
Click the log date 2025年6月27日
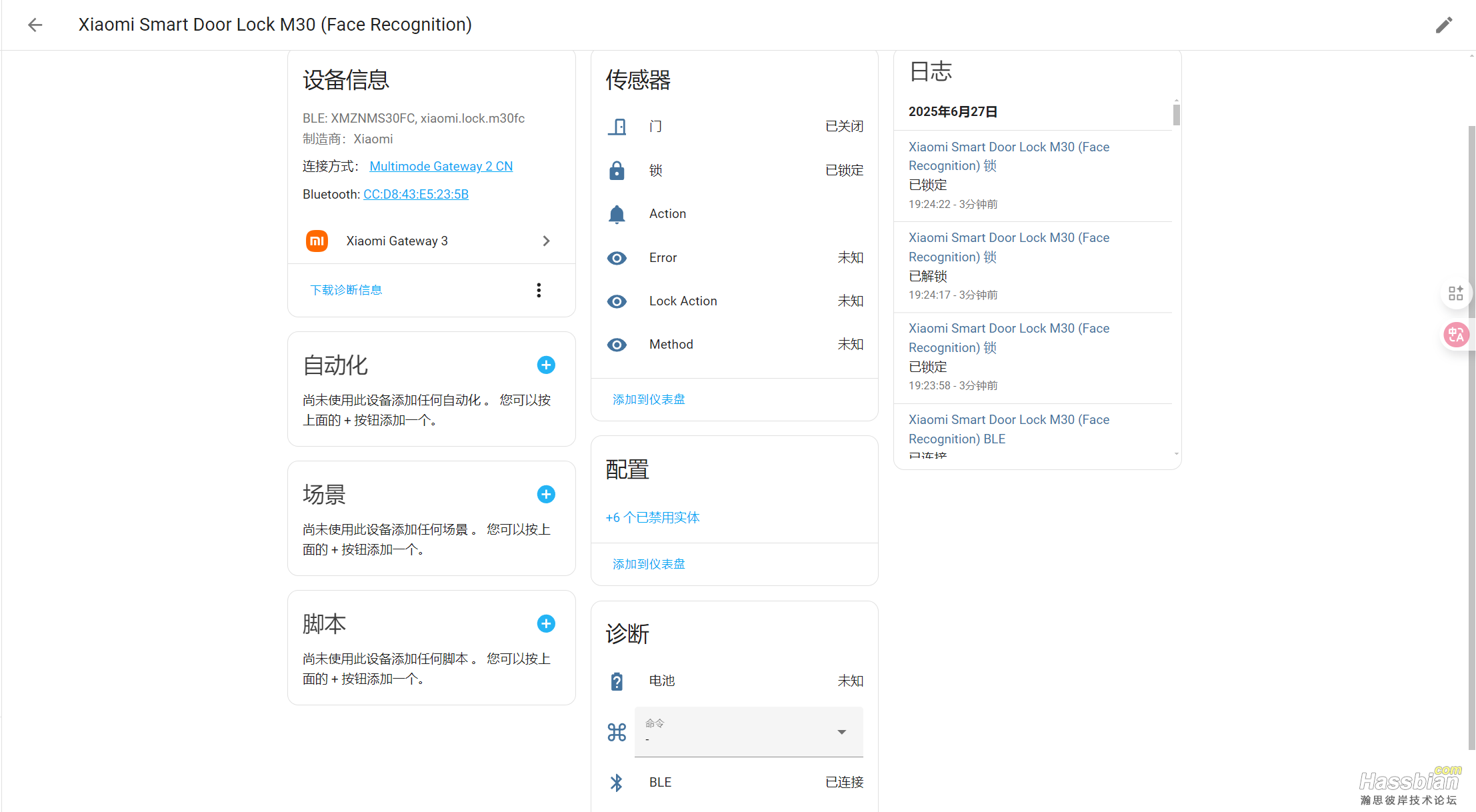coord(953,112)
